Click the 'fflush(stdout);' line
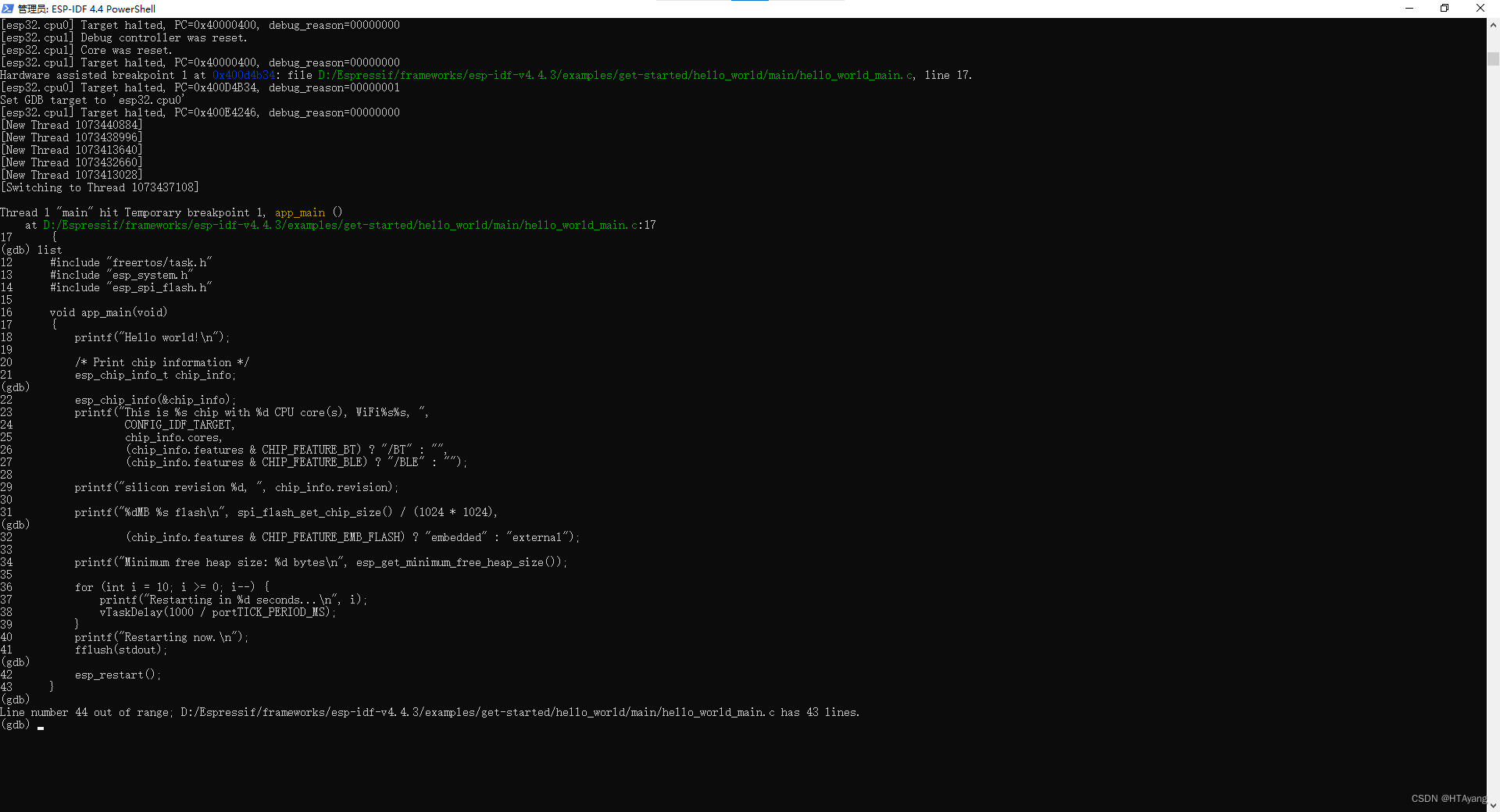This screenshot has width=1500, height=812. [x=121, y=650]
